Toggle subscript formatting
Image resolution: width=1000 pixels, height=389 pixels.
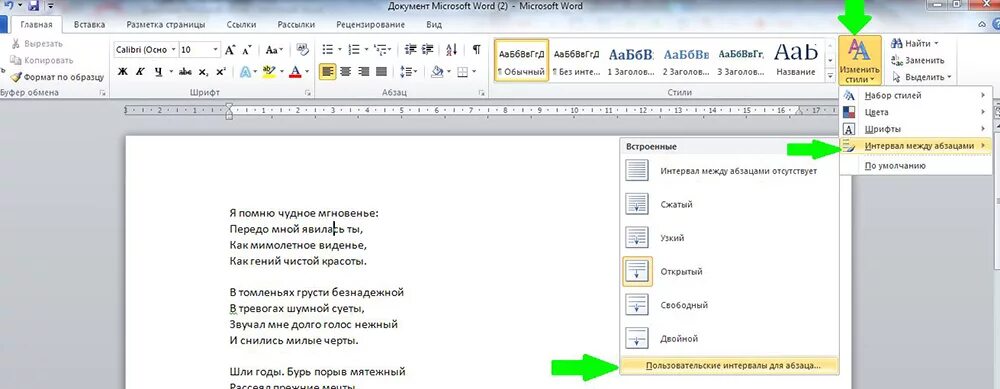(203, 72)
